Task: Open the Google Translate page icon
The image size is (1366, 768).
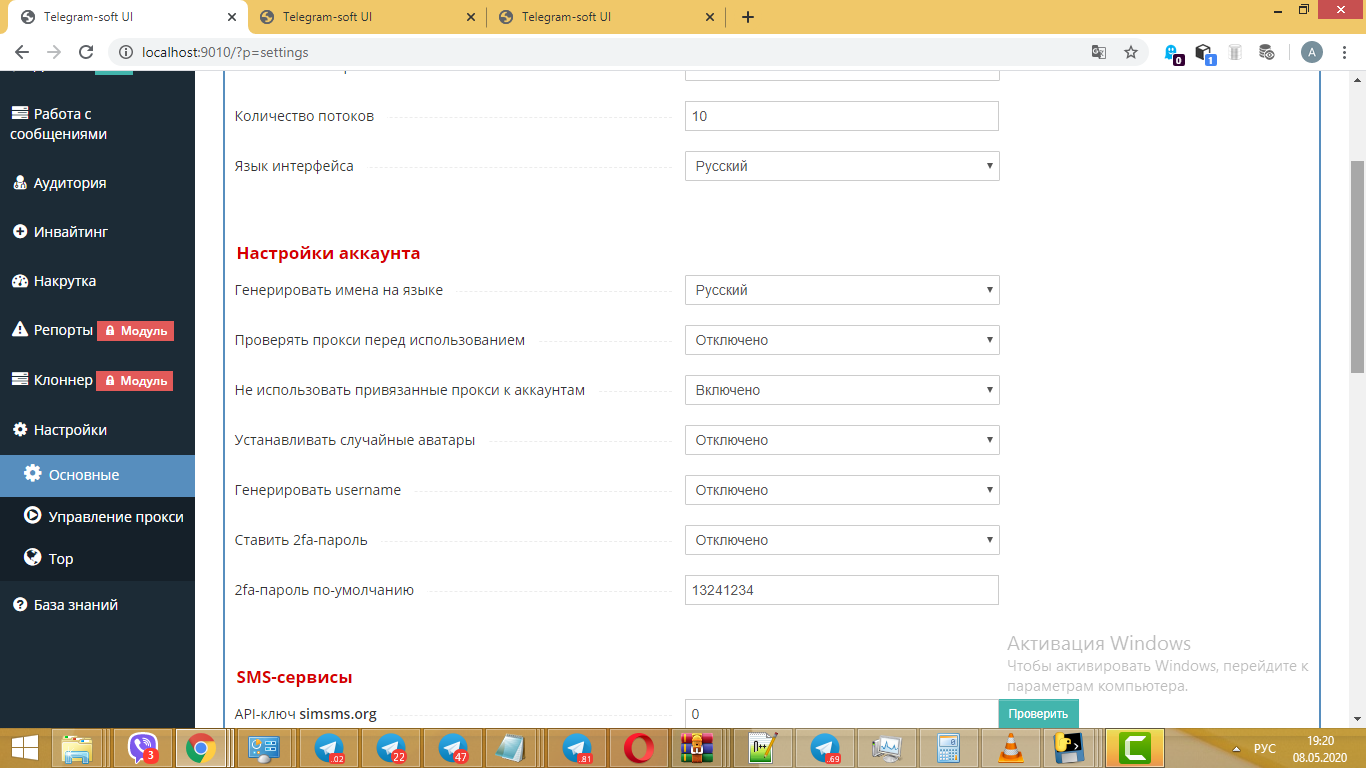Action: coord(1098,52)
